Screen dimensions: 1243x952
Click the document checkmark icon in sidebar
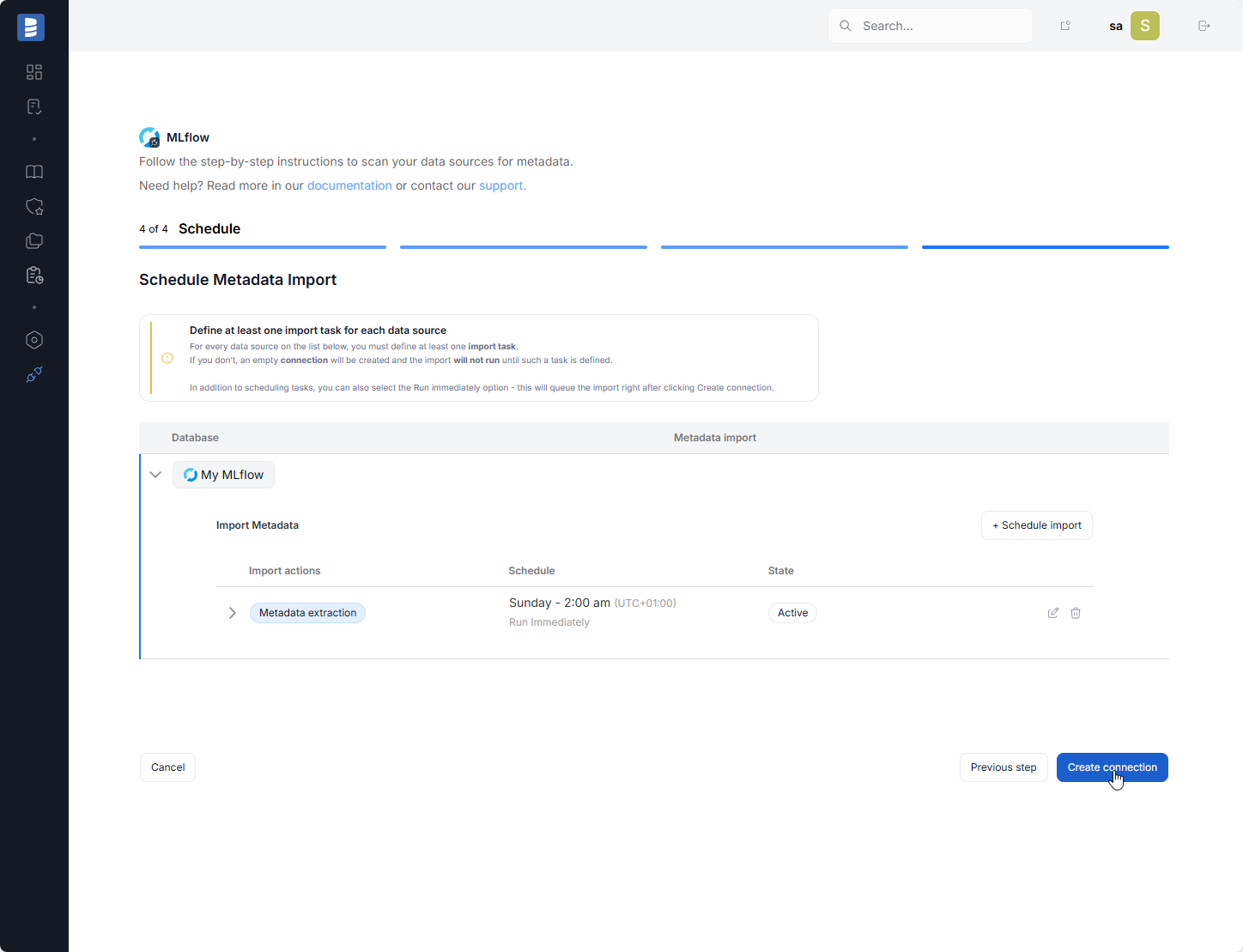34,106
